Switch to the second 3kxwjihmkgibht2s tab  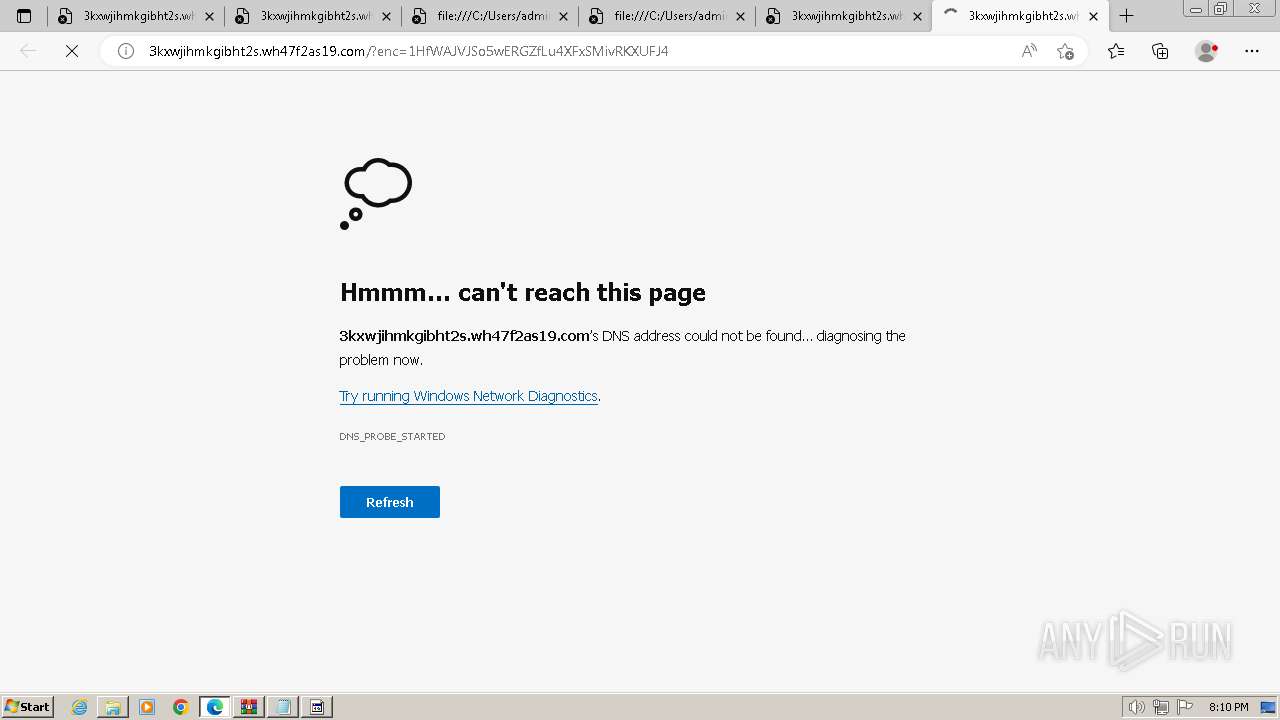click(x=313, y=16)
